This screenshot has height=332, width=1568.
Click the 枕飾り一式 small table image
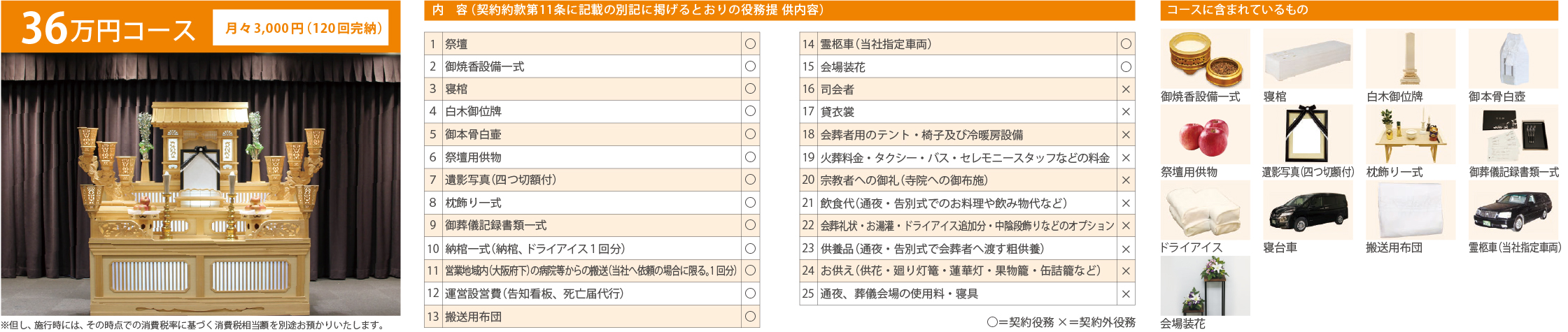click(1411, 134)
